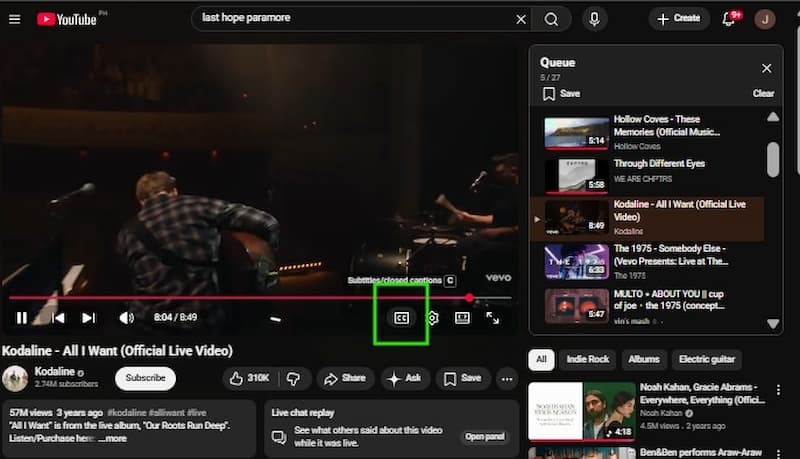This screenshot has width=800, height=459.
Task: Skip to previous video
Action: [58, 318]
